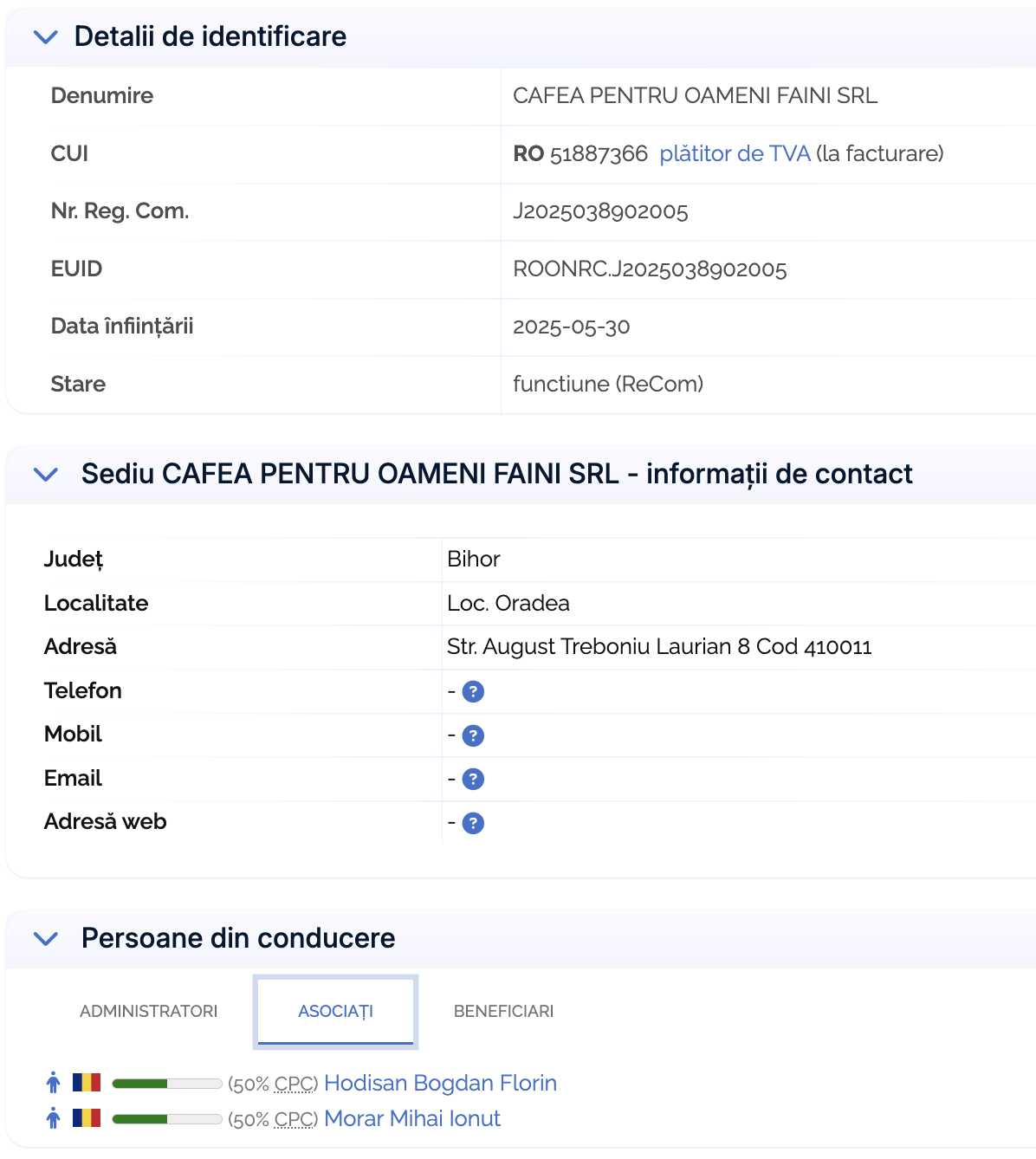This screenshot has width=1036, height=1159.
Task: Open the plătitor de TVA link
Action: 735,153
